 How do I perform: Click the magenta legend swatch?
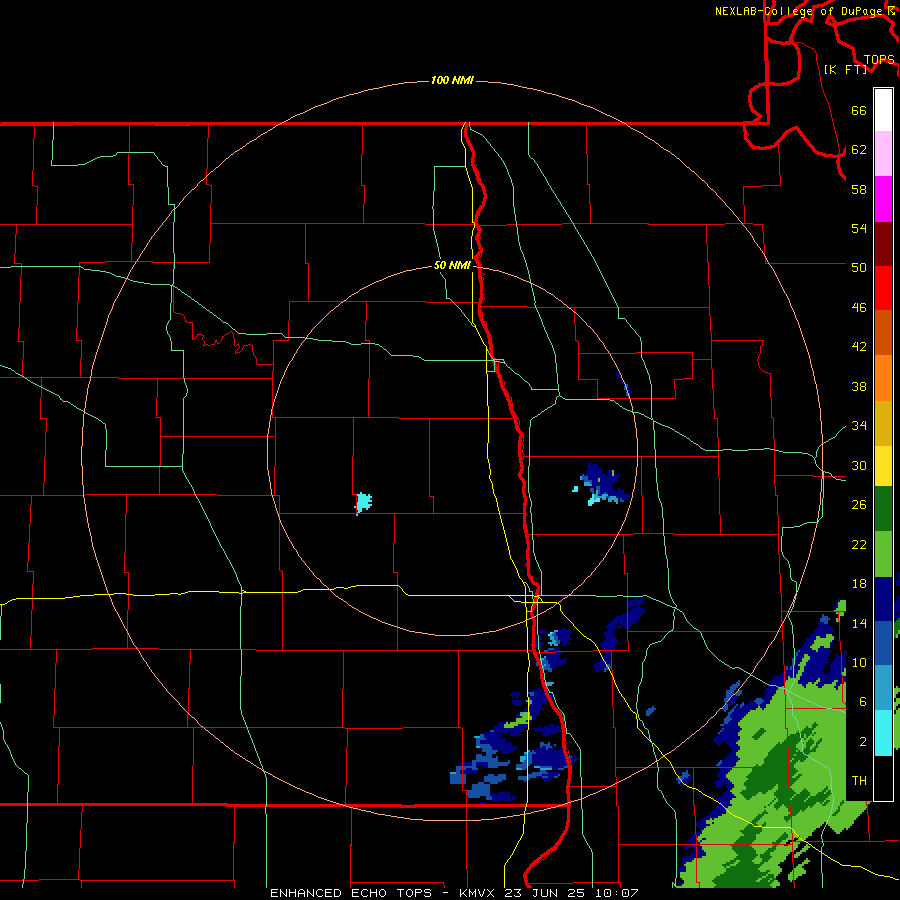coord(883,199)
